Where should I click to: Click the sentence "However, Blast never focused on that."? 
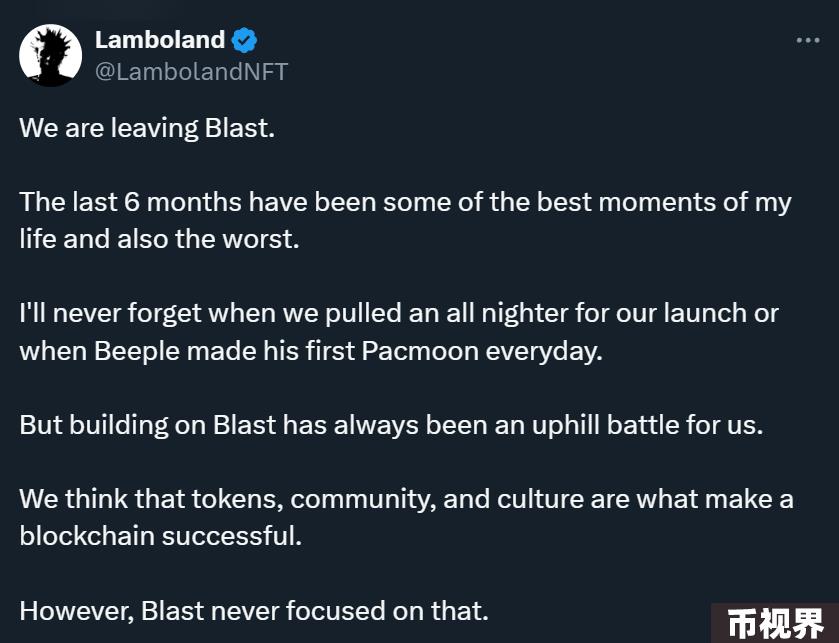[254, 611]
